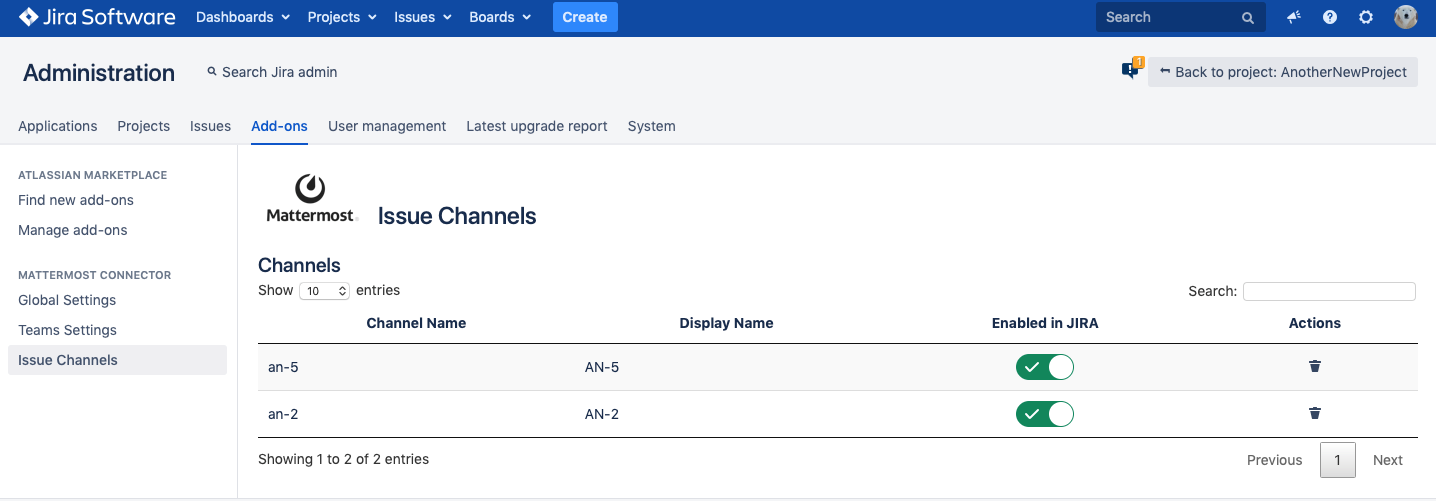Click the Jira Software logo
Image resolution: width=1436 pixels, height=501 pixels.
(97, 17)
